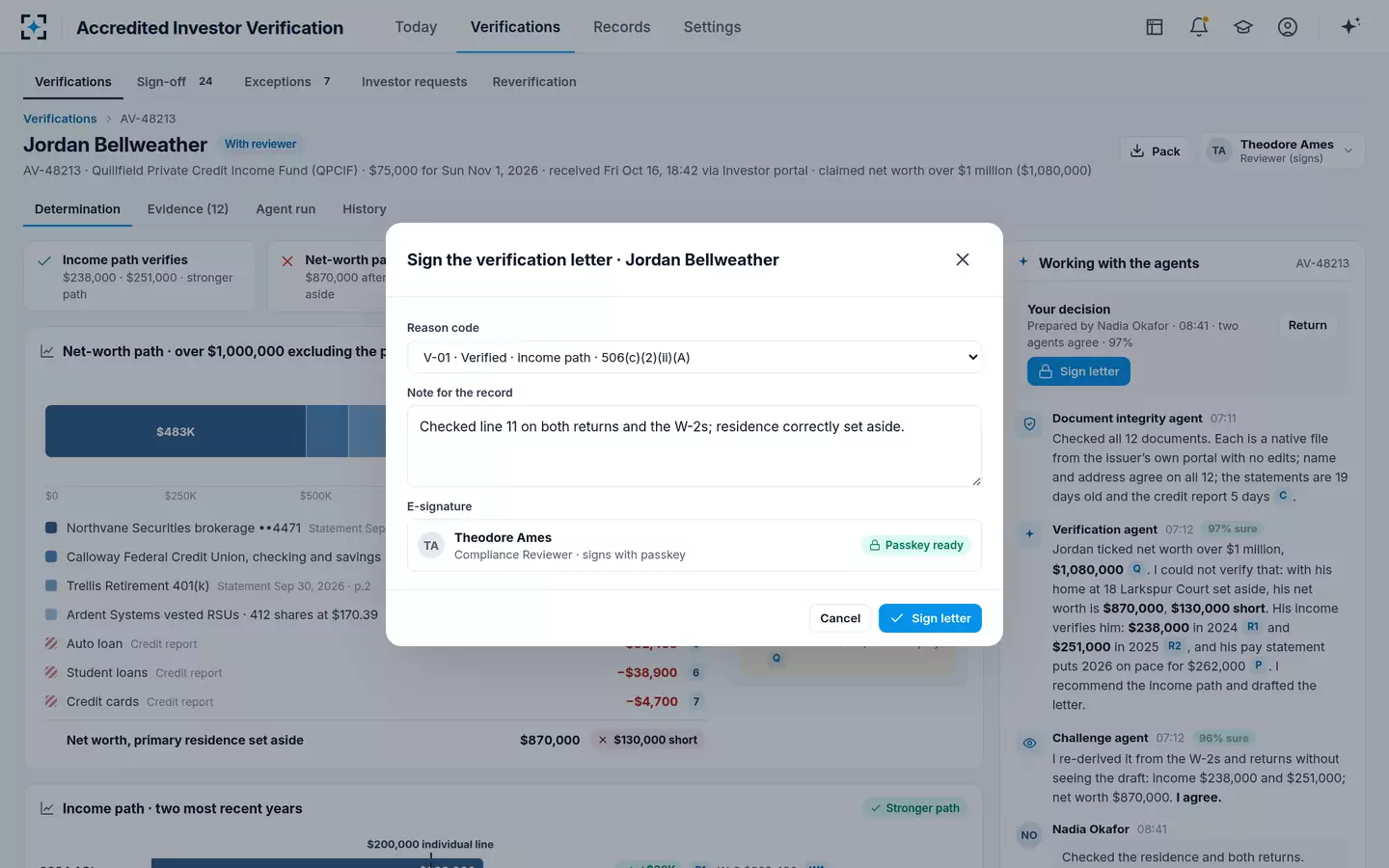1389x868 pixels.
Task: Open the Records tab
Action: [x=621, y=27]
